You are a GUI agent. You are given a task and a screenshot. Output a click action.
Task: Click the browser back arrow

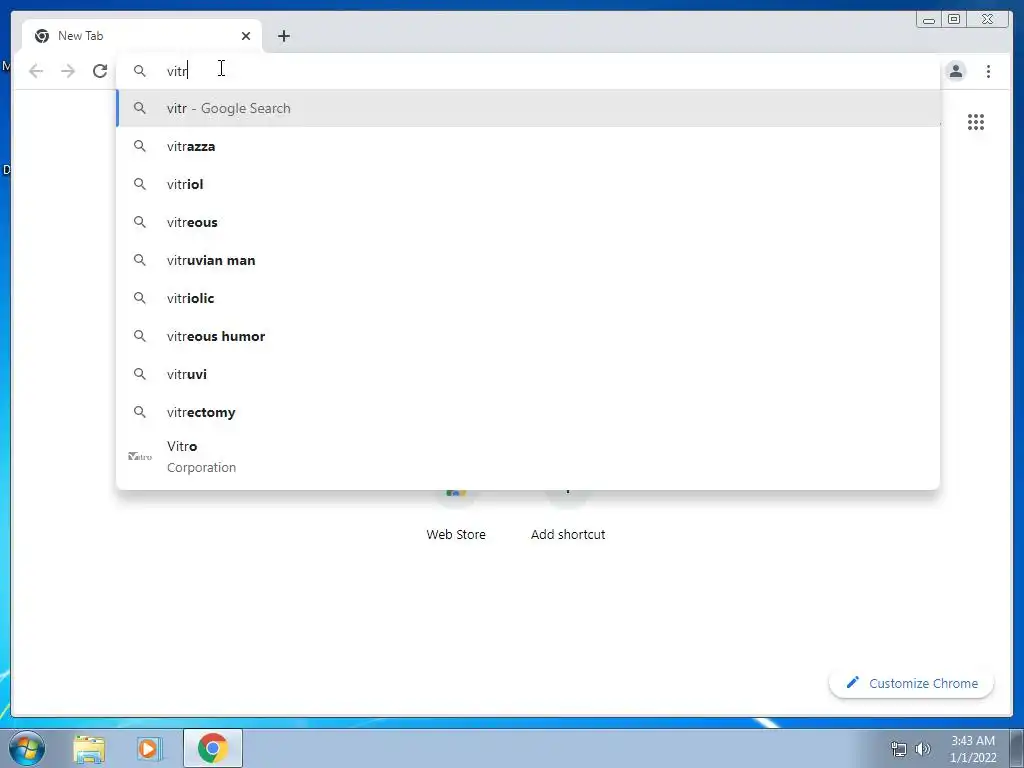[36, 71]
